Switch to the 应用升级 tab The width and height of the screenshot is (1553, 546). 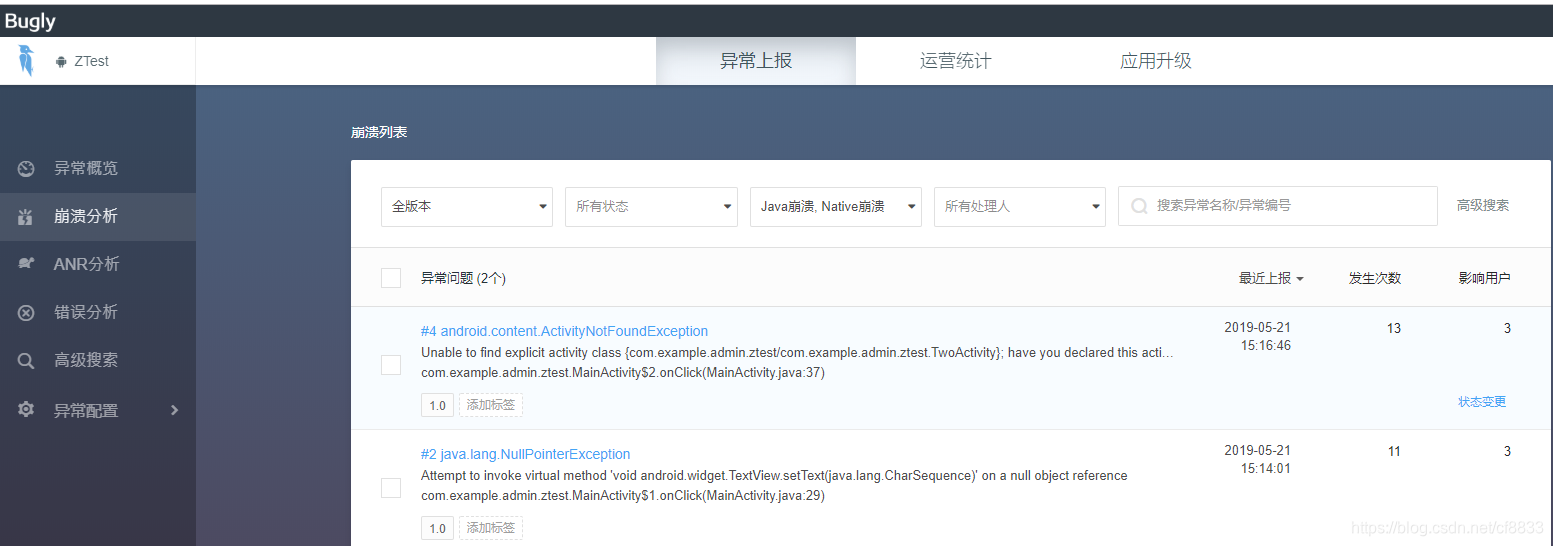[x=1156, y=61]
